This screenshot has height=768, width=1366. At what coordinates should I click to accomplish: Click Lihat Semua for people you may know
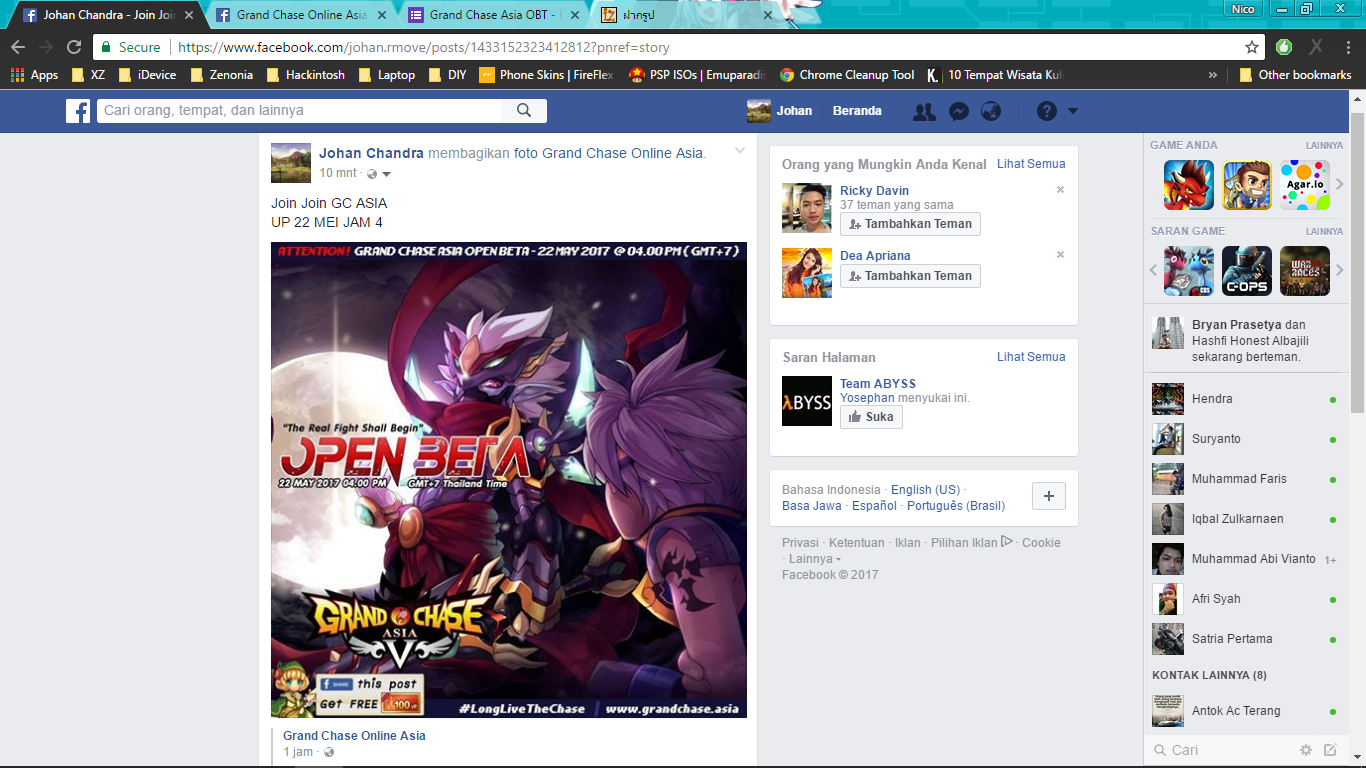(1031, 164)
